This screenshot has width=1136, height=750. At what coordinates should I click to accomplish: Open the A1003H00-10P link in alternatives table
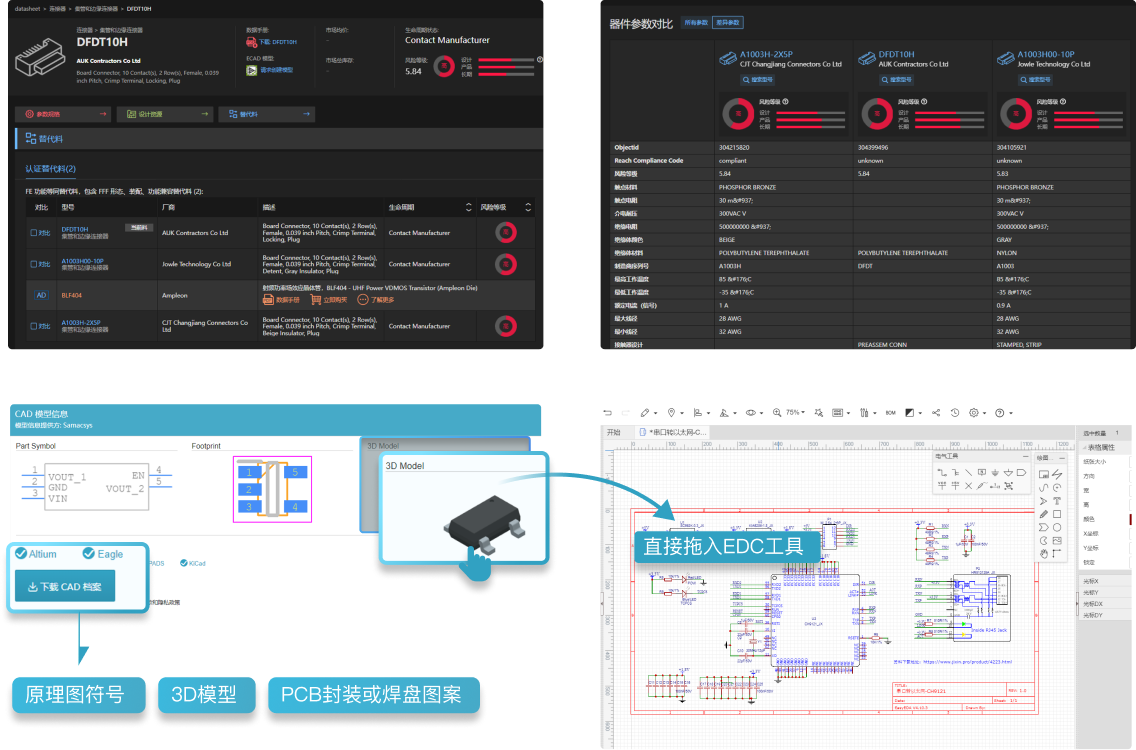(83, 261)
